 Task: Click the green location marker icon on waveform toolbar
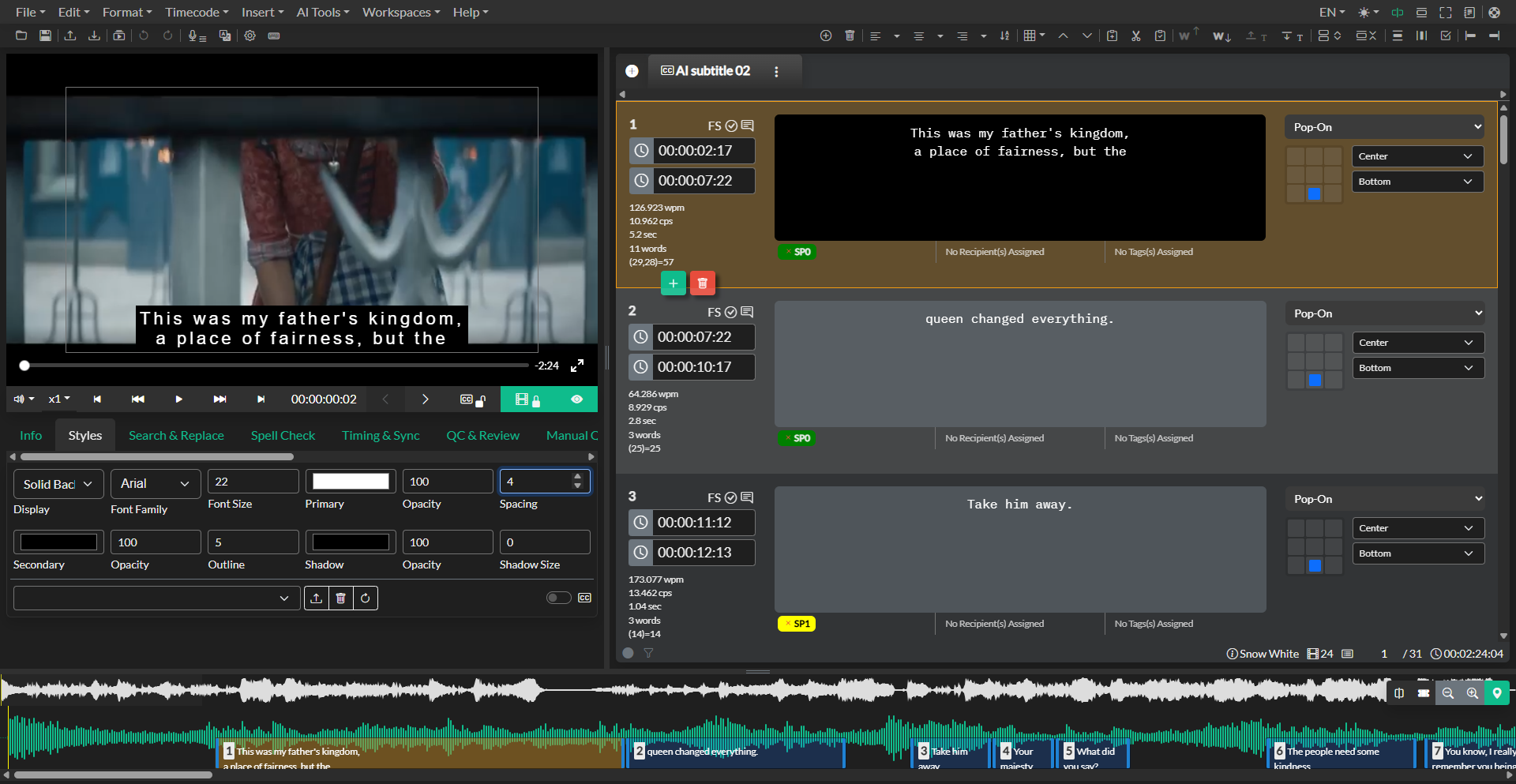[x=1497, y=693]
